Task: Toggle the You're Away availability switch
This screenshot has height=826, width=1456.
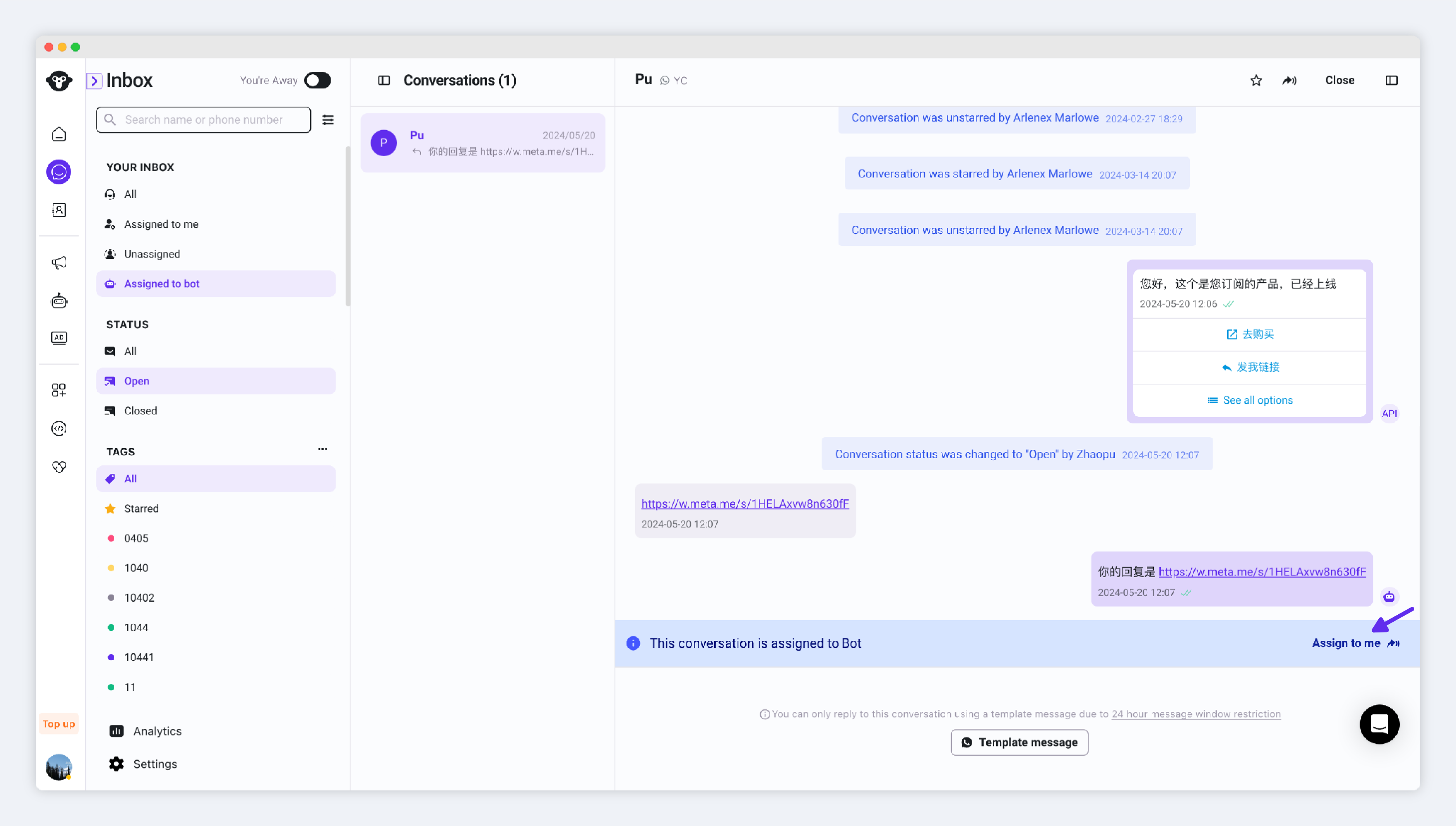Action: (x=317, y=80)
